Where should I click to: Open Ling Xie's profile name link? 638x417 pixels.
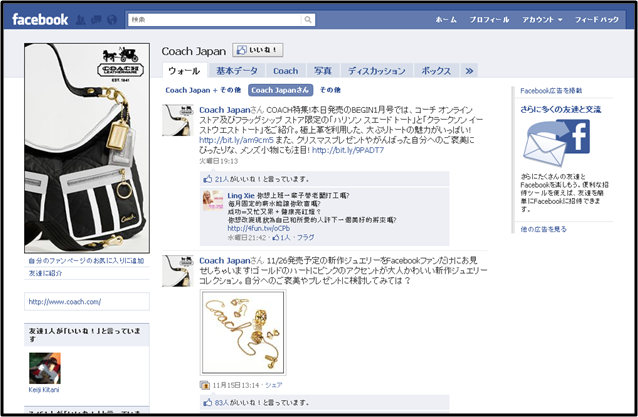[x=241, y=196]
